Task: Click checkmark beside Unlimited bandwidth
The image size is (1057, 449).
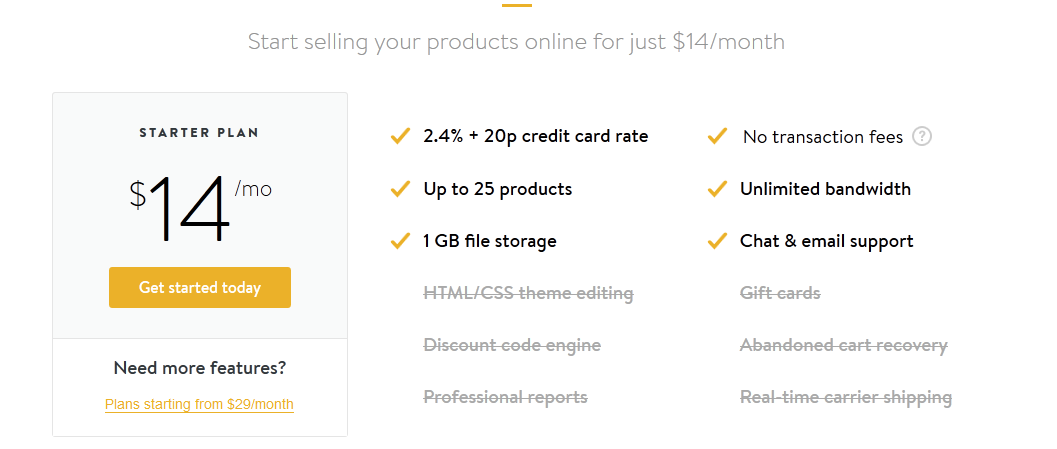Action: 717,189
